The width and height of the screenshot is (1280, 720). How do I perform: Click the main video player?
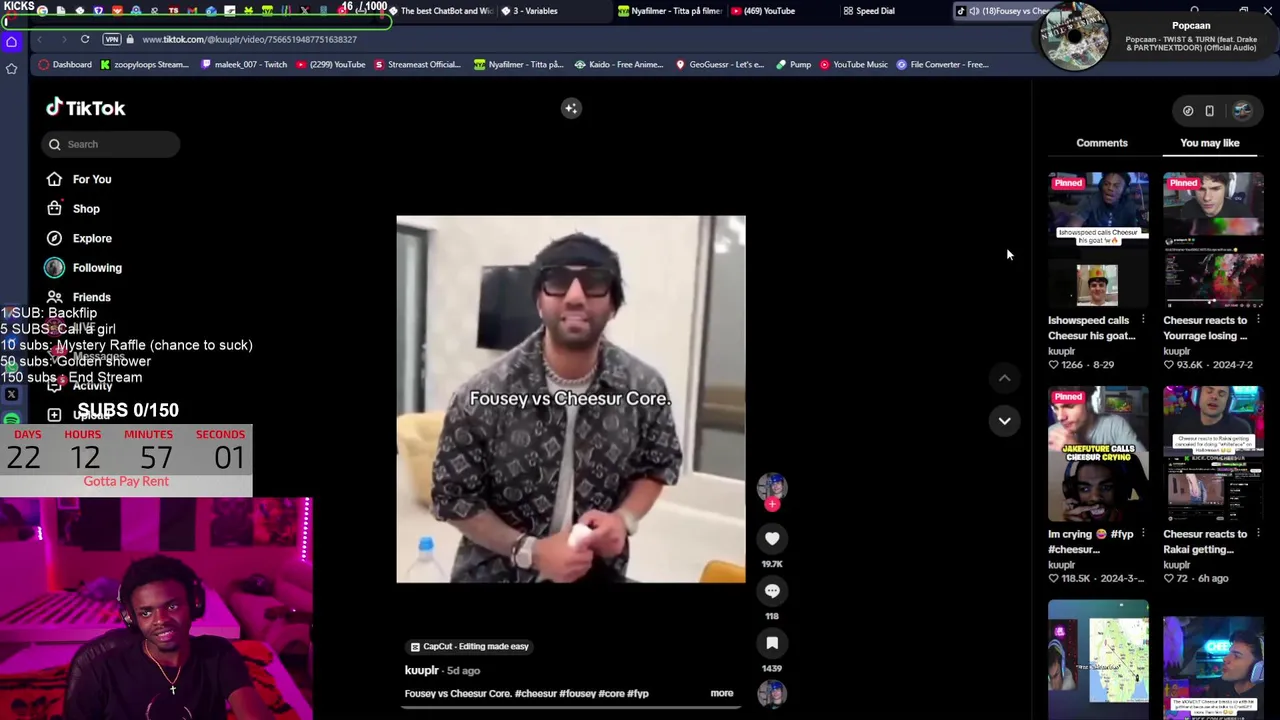pos(571,399)
